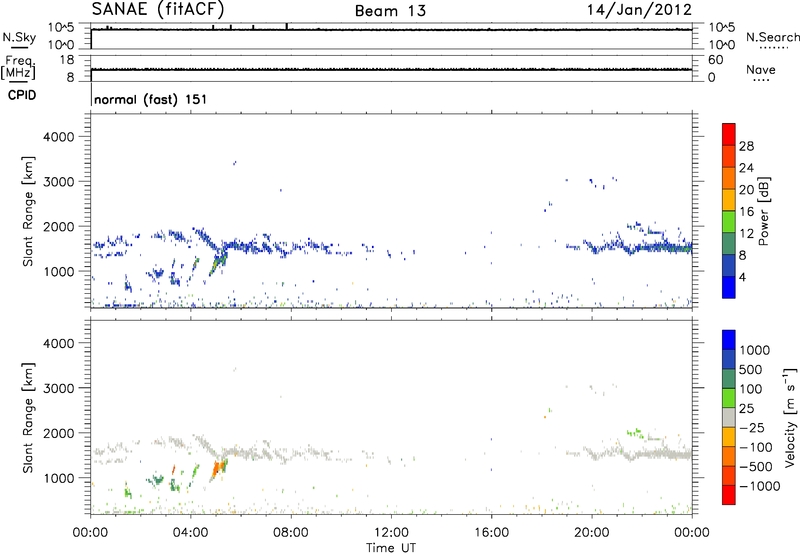Click the '60' Nave axis value
The height and width of the screenshot is (554, 800).
pyautogui.click(x=716, y=60)
